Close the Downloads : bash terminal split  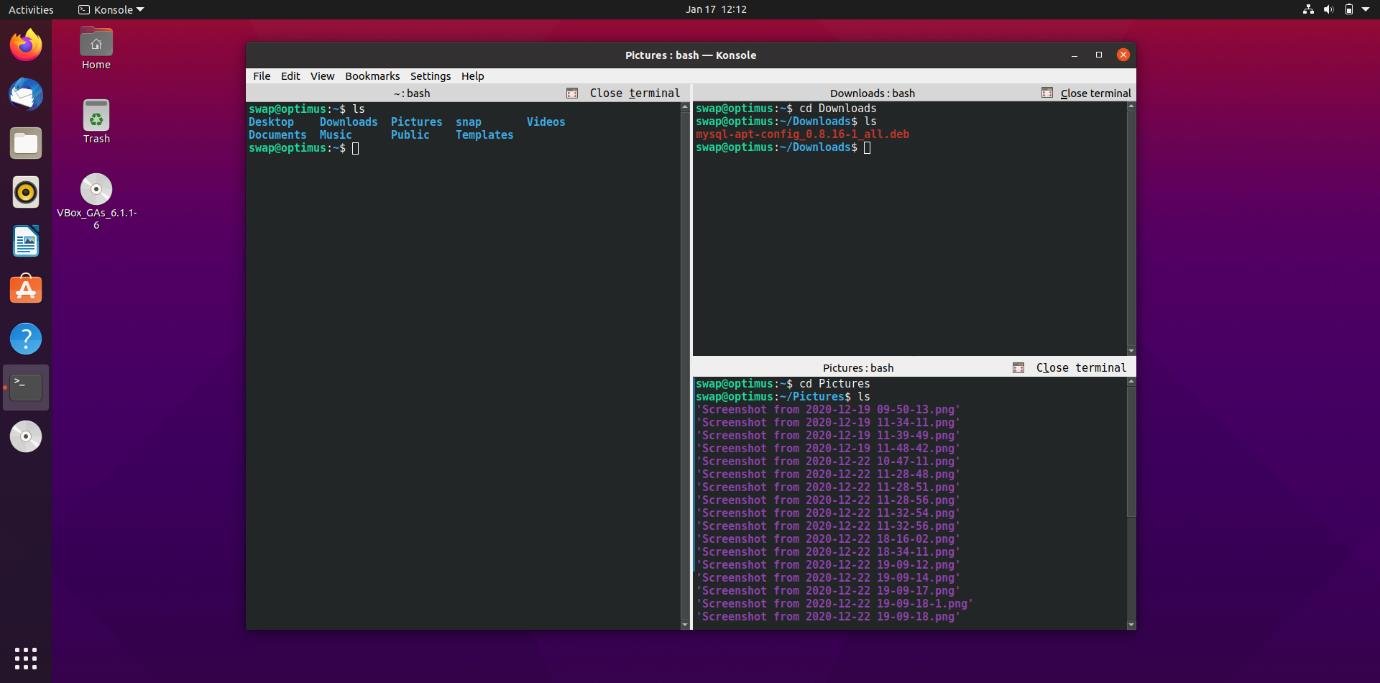click(1095, 93)
